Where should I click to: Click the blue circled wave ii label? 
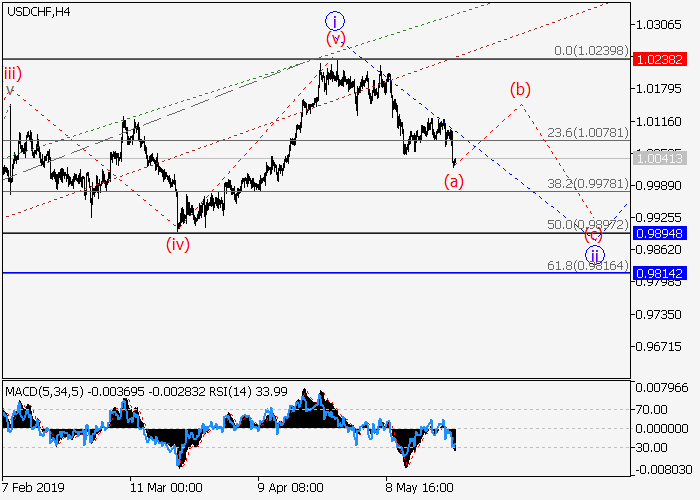point(593,253)
